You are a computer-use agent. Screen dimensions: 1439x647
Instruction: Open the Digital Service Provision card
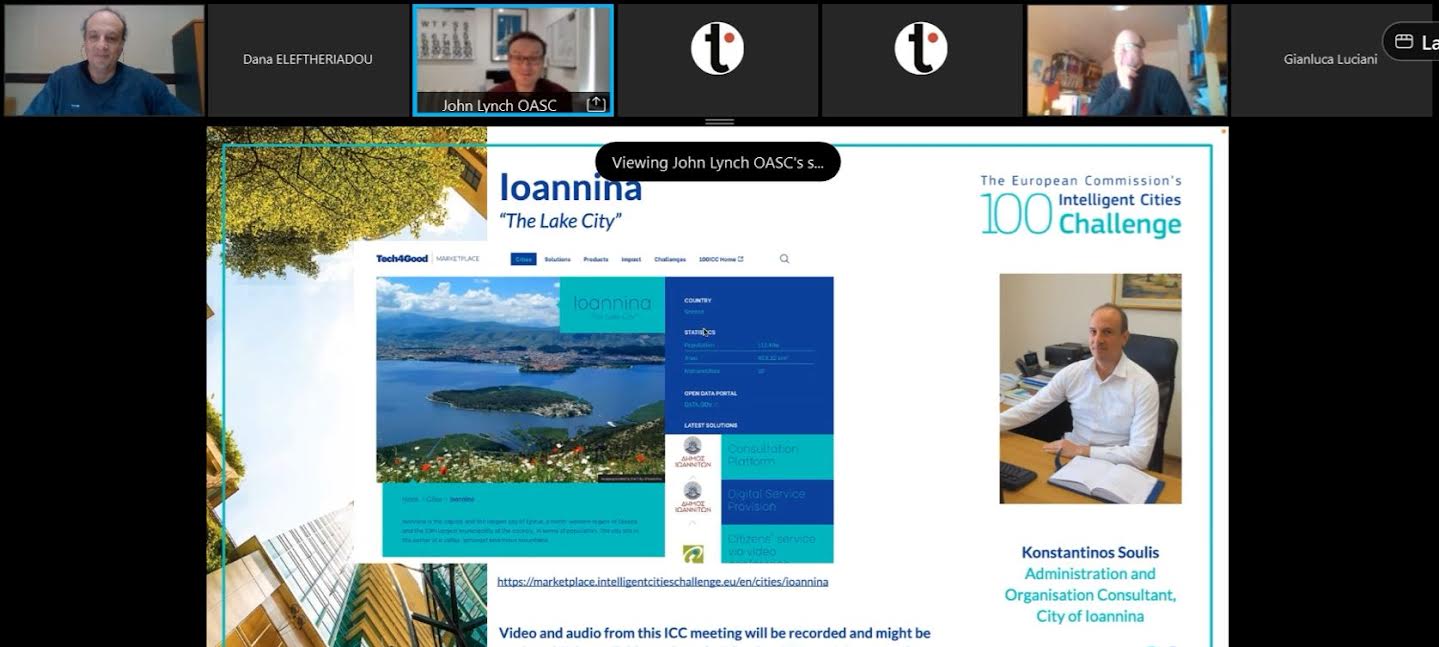[776, 500]
